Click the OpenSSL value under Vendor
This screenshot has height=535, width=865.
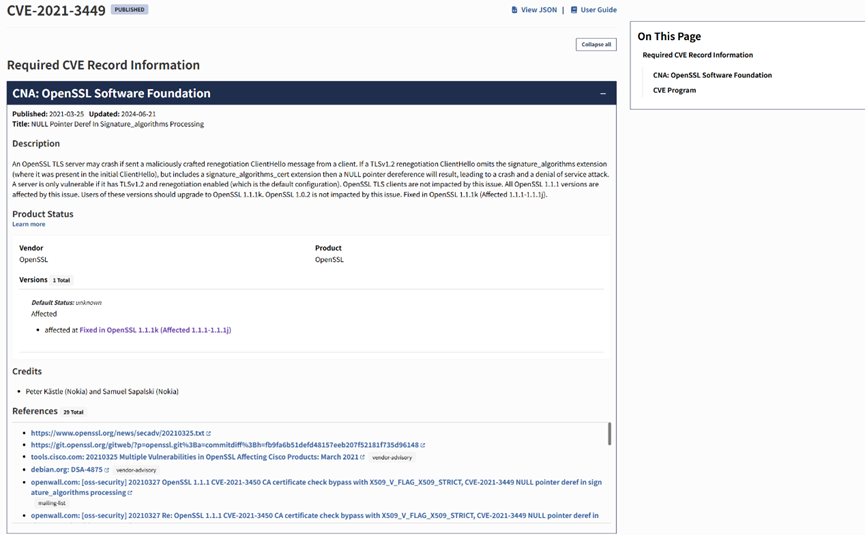point(34,260)
